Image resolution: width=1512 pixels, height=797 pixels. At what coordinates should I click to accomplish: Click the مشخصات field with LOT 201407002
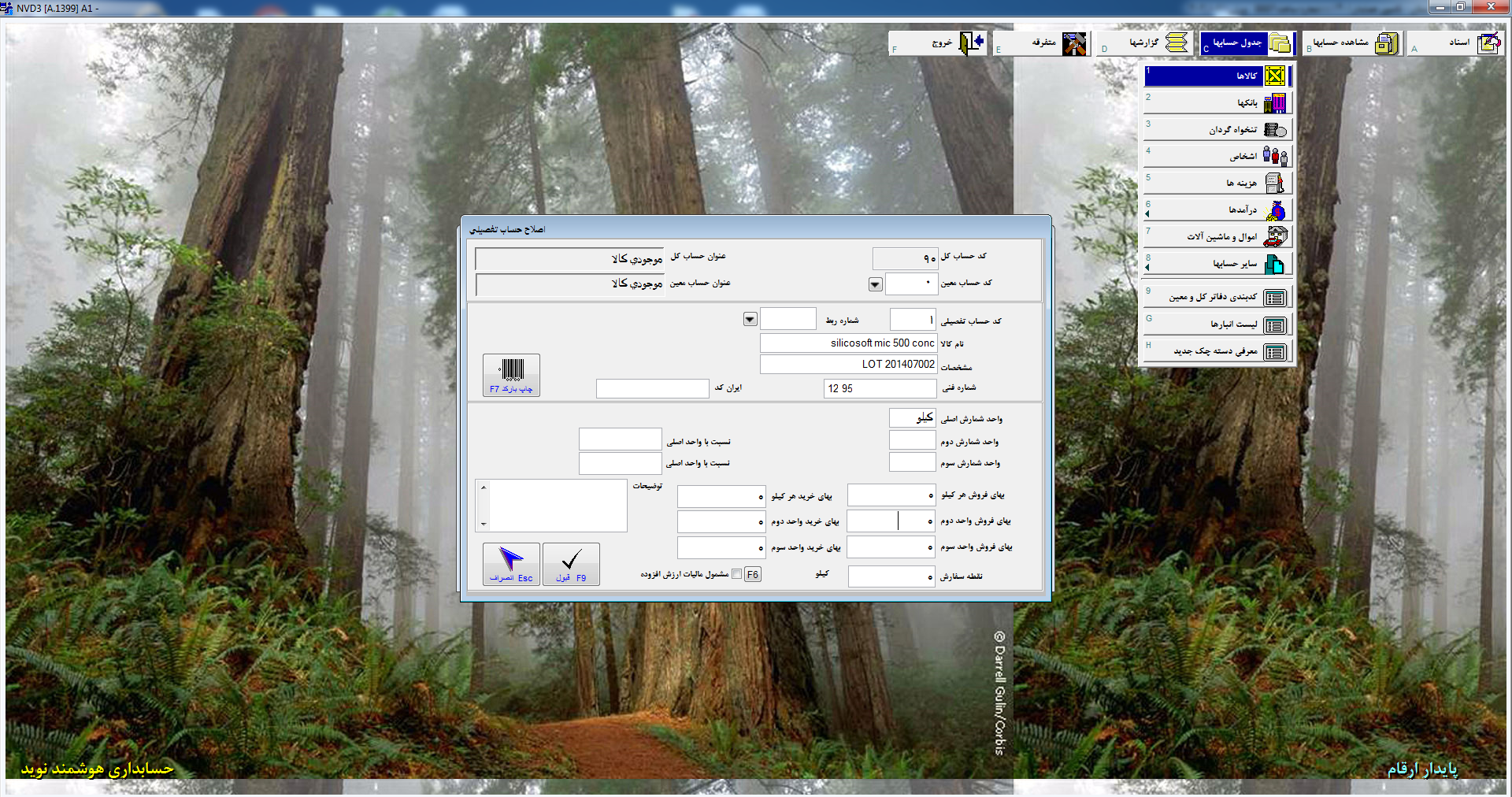848,364
